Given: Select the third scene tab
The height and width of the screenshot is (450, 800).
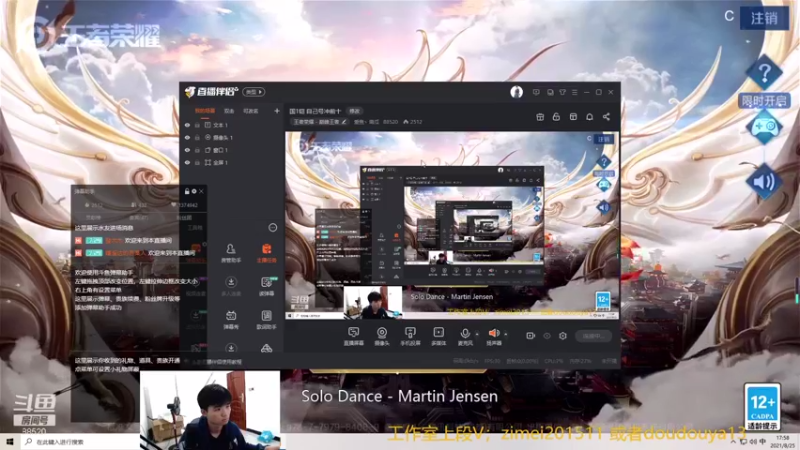Looking at the screenshot, I should pos(251,111).
